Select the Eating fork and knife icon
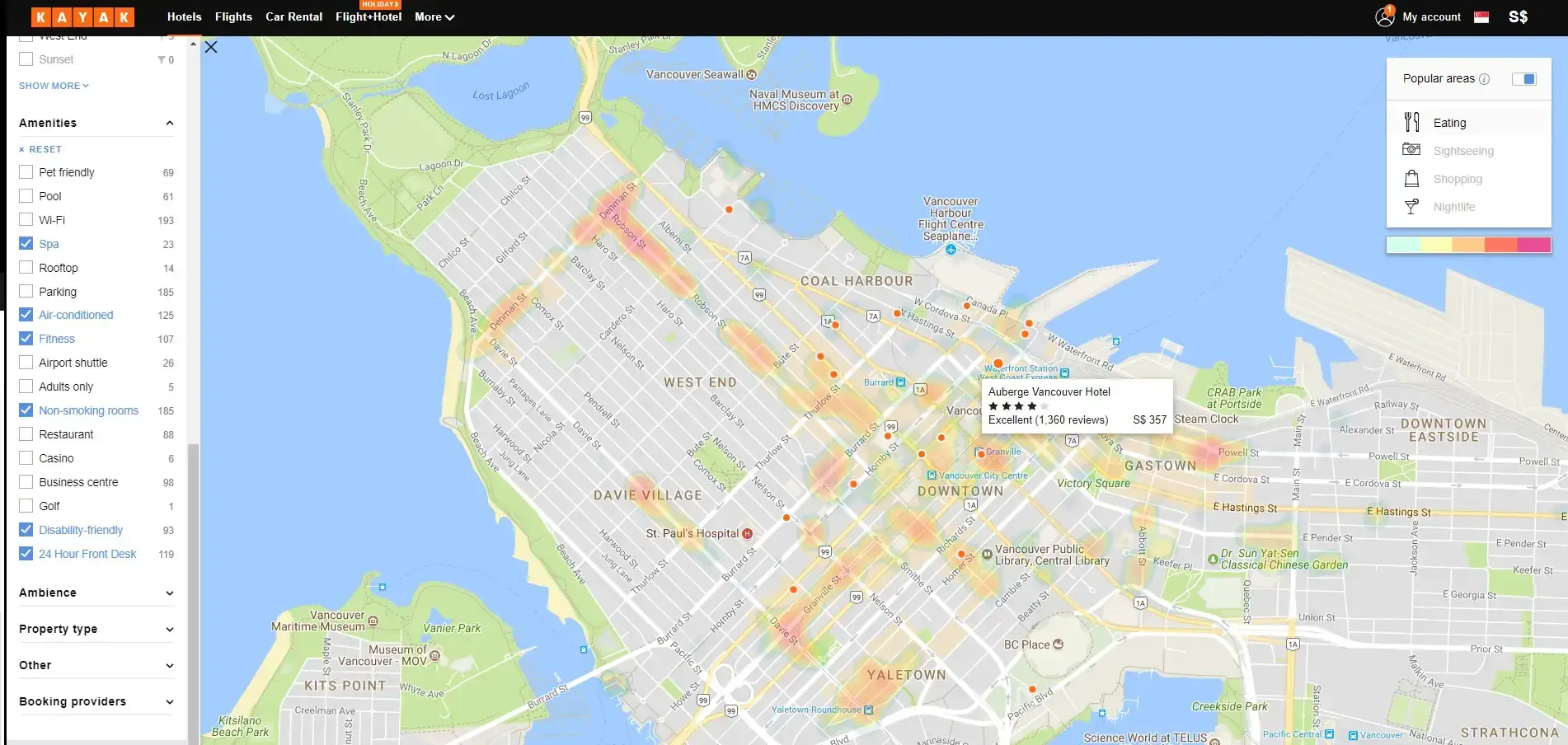This screenshot has width=1568, height=745. coord(1412,122)
